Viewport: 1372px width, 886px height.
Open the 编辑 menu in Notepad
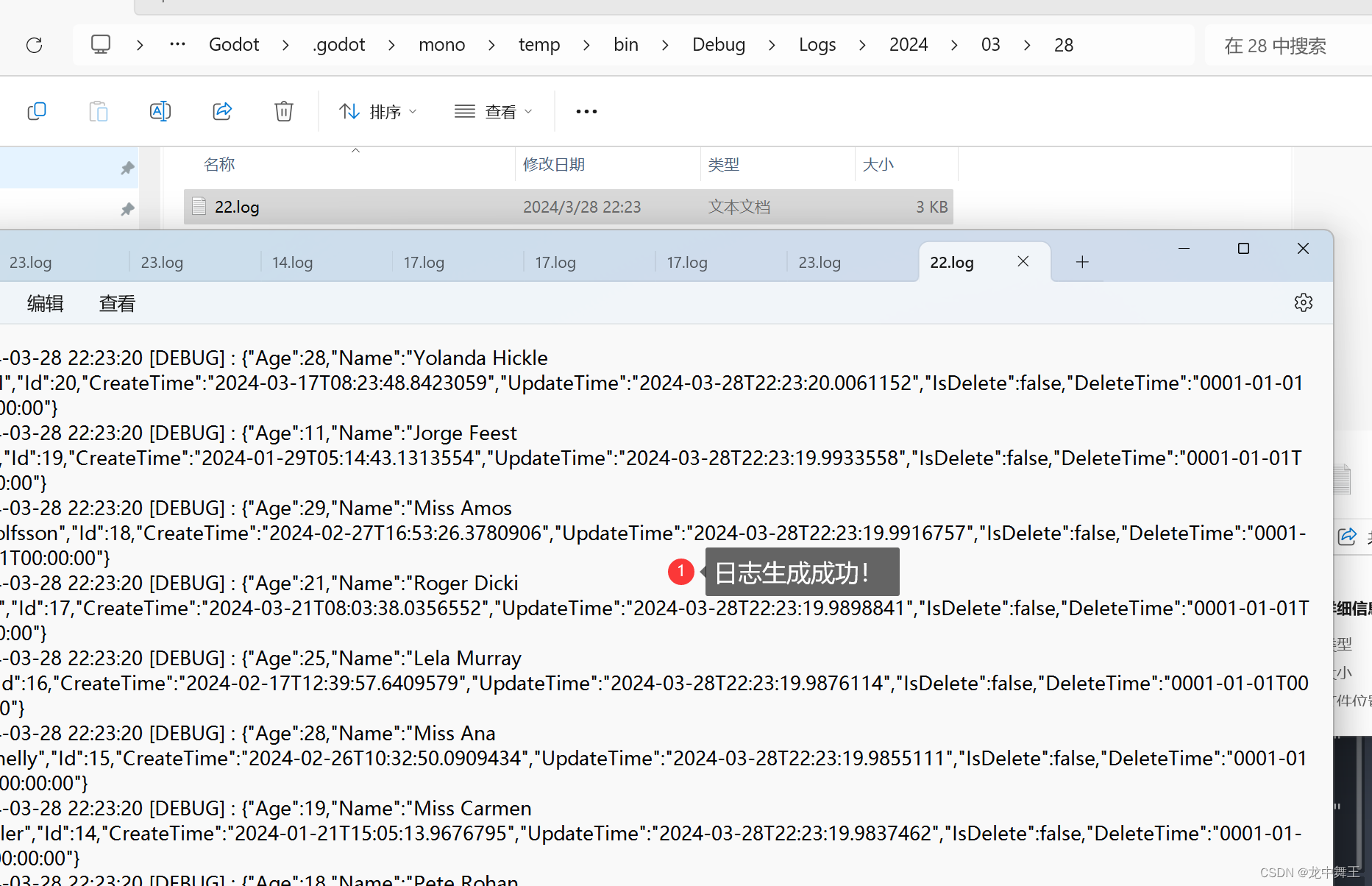coord(45,303)
